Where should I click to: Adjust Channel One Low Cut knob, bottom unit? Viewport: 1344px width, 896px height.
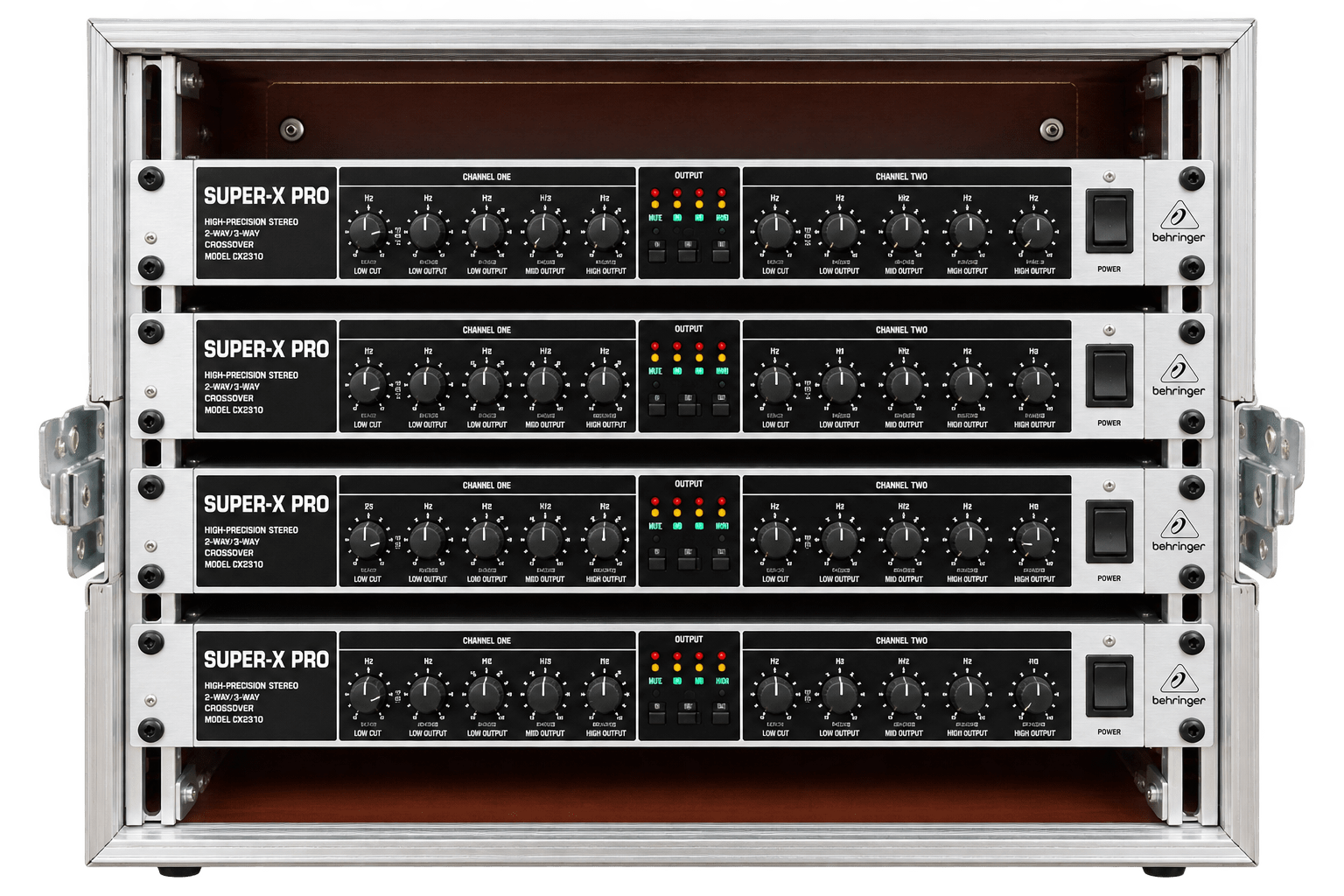click(367, 694)
